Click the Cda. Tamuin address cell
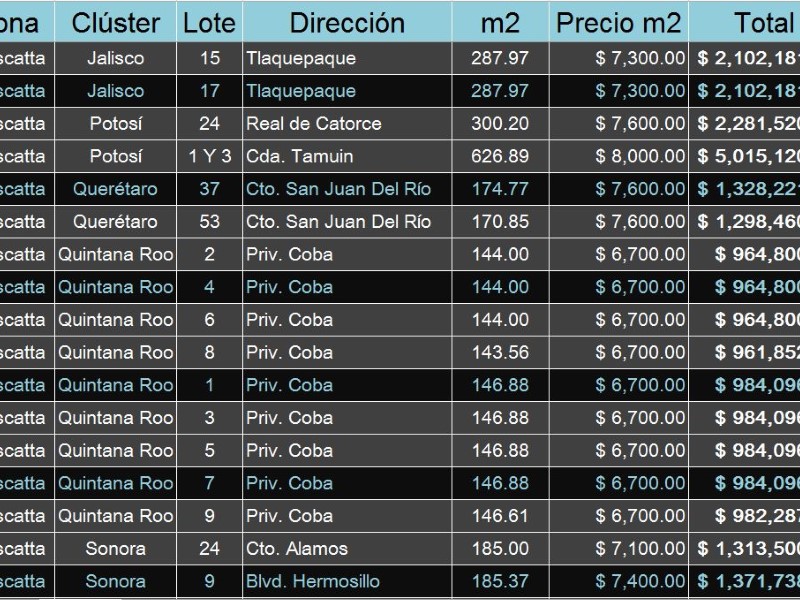Viewport: 800px width, 600px height. (347, 156)
